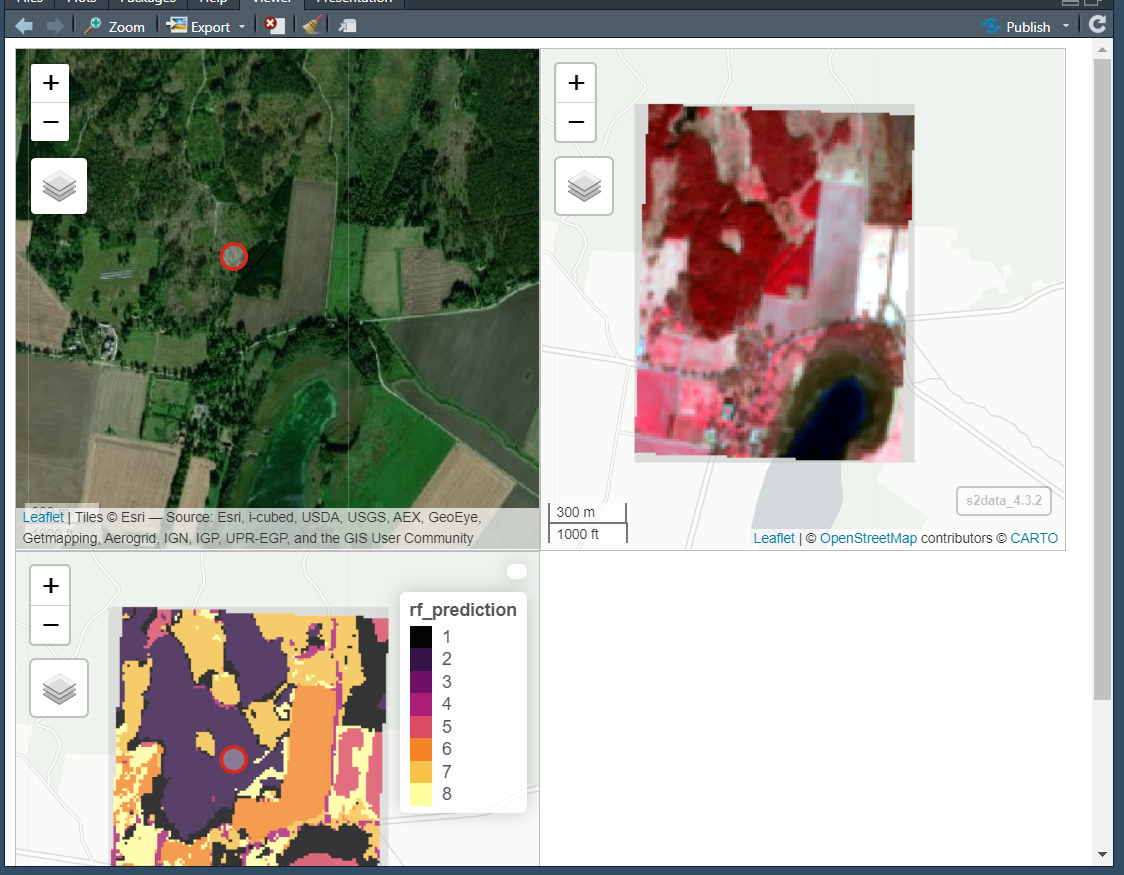Open viewer in new browser window icon
Image resolution: width=1124 pixels, height=875 pixels.
tap(347, 26)
